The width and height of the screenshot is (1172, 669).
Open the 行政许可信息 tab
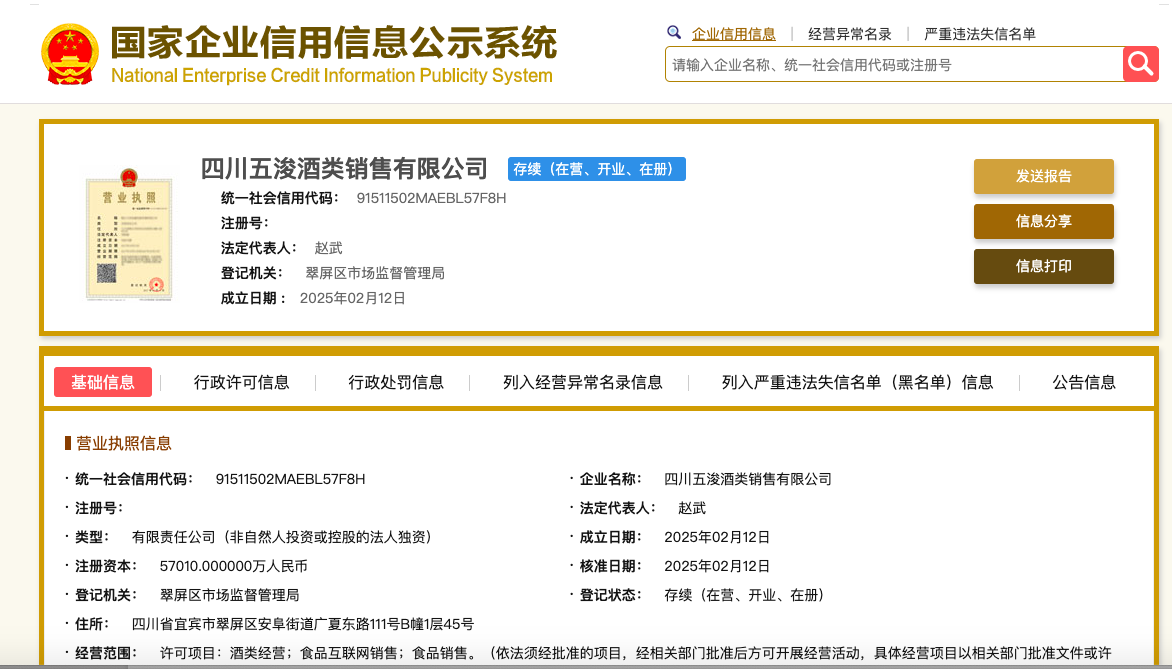click(x=241, y=382)
